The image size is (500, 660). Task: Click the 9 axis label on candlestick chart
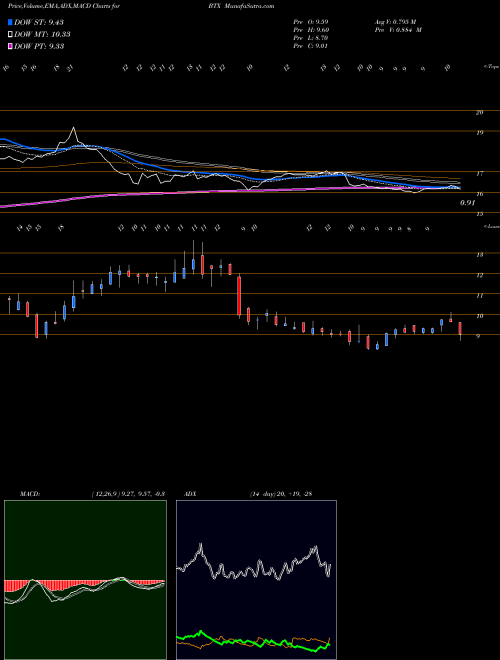[x=479, y=336]
